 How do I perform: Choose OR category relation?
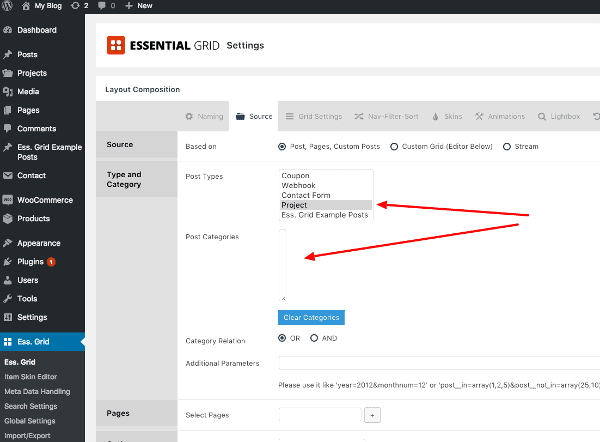pyautogui.click(x=282, y=338)
